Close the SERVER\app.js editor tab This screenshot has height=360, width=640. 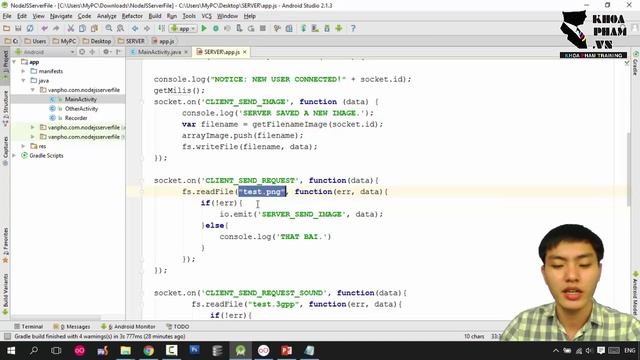[x=245, y=52]
